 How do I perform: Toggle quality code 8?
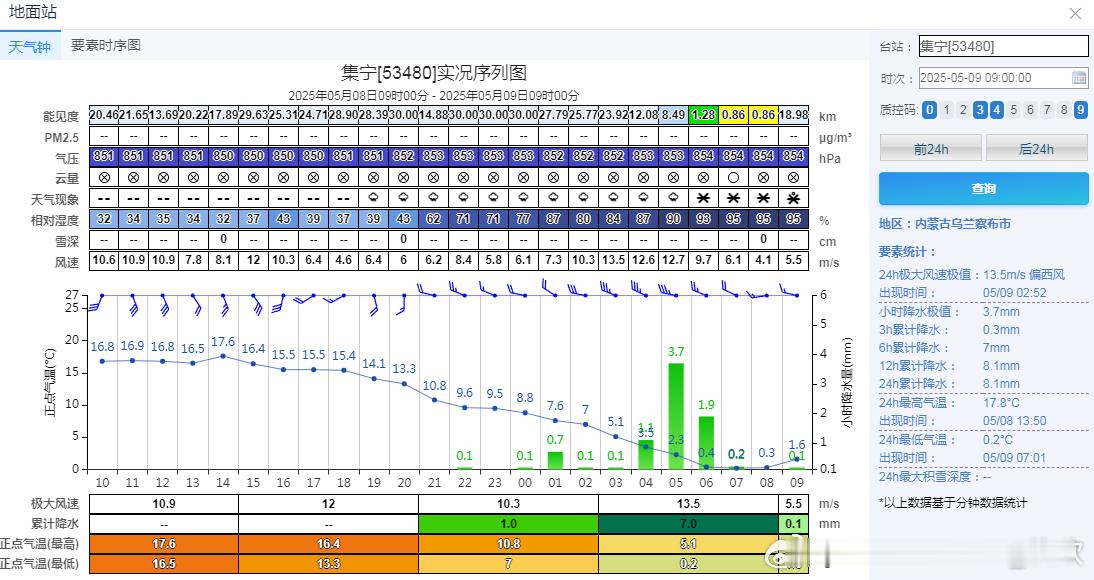(x=1064, y=110)
